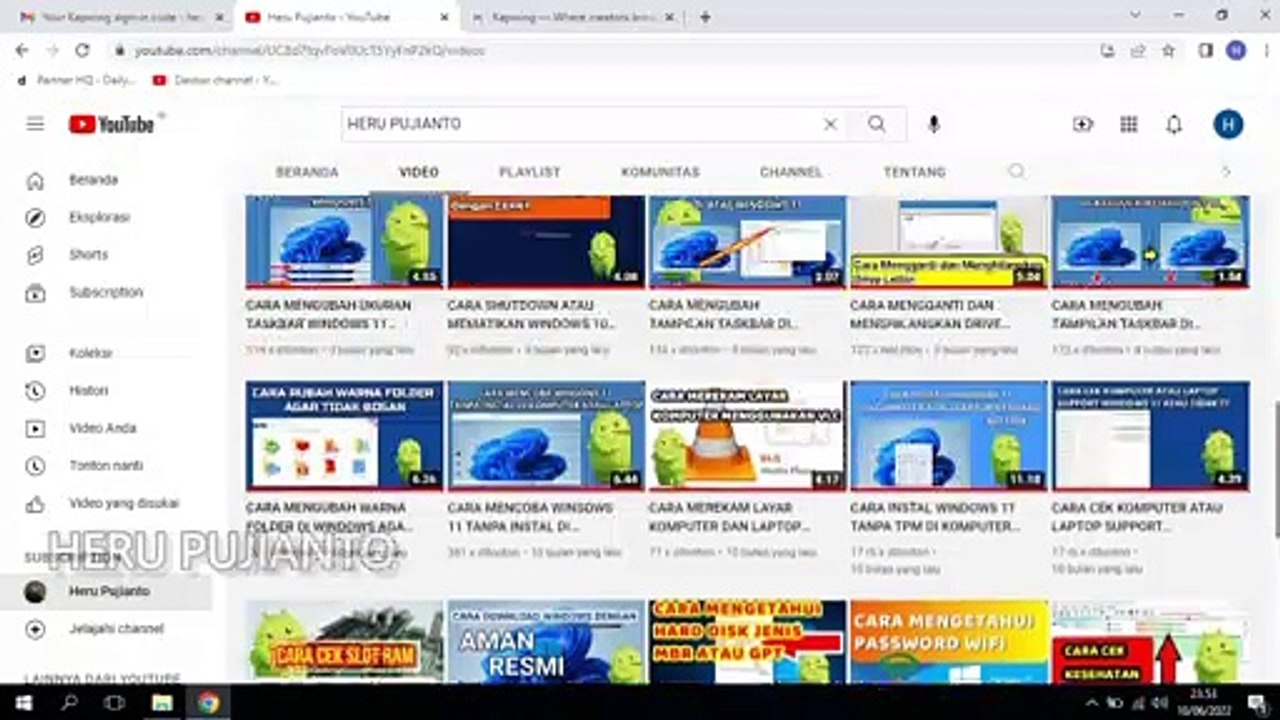The image size is (1280, 720).
Task: Open the YouTube guide hamburger menu
Action: pyautogui.click(x=35, y=124)
